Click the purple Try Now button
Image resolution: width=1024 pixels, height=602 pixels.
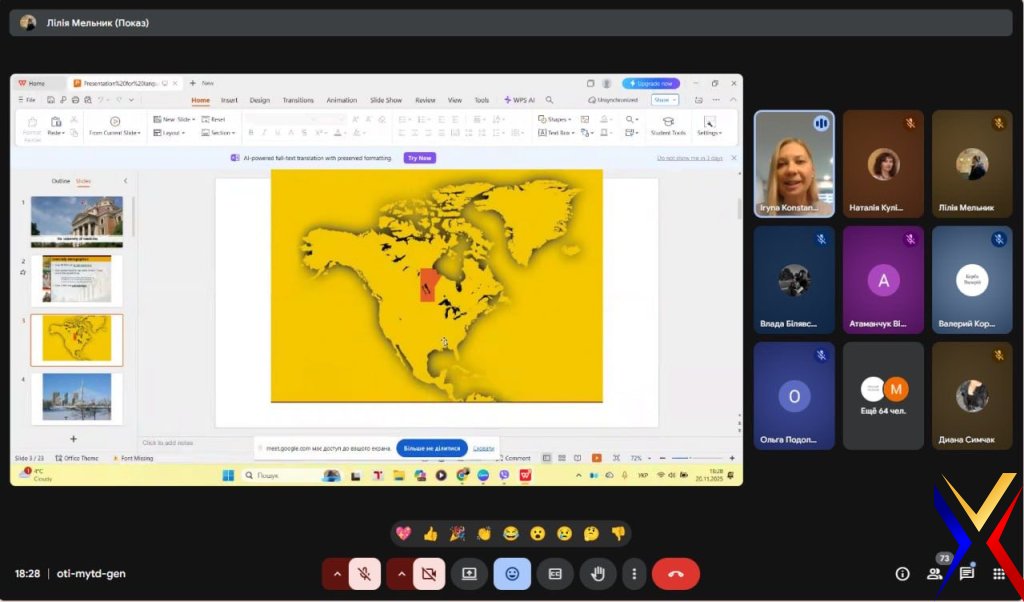pyautogui.click(x=419, y=158)
